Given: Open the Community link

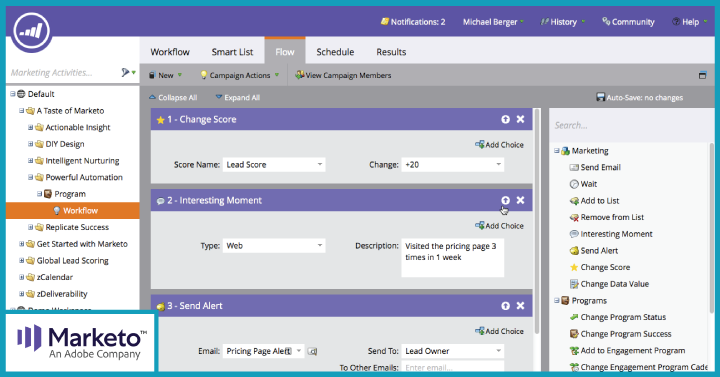Looking at the screenshot, I should pos(628,22).
